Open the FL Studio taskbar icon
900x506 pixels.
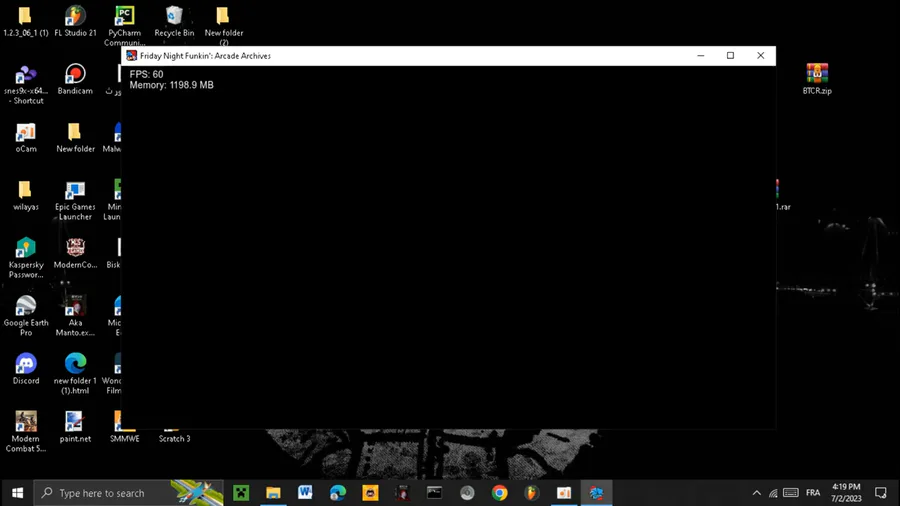point(532,493)
